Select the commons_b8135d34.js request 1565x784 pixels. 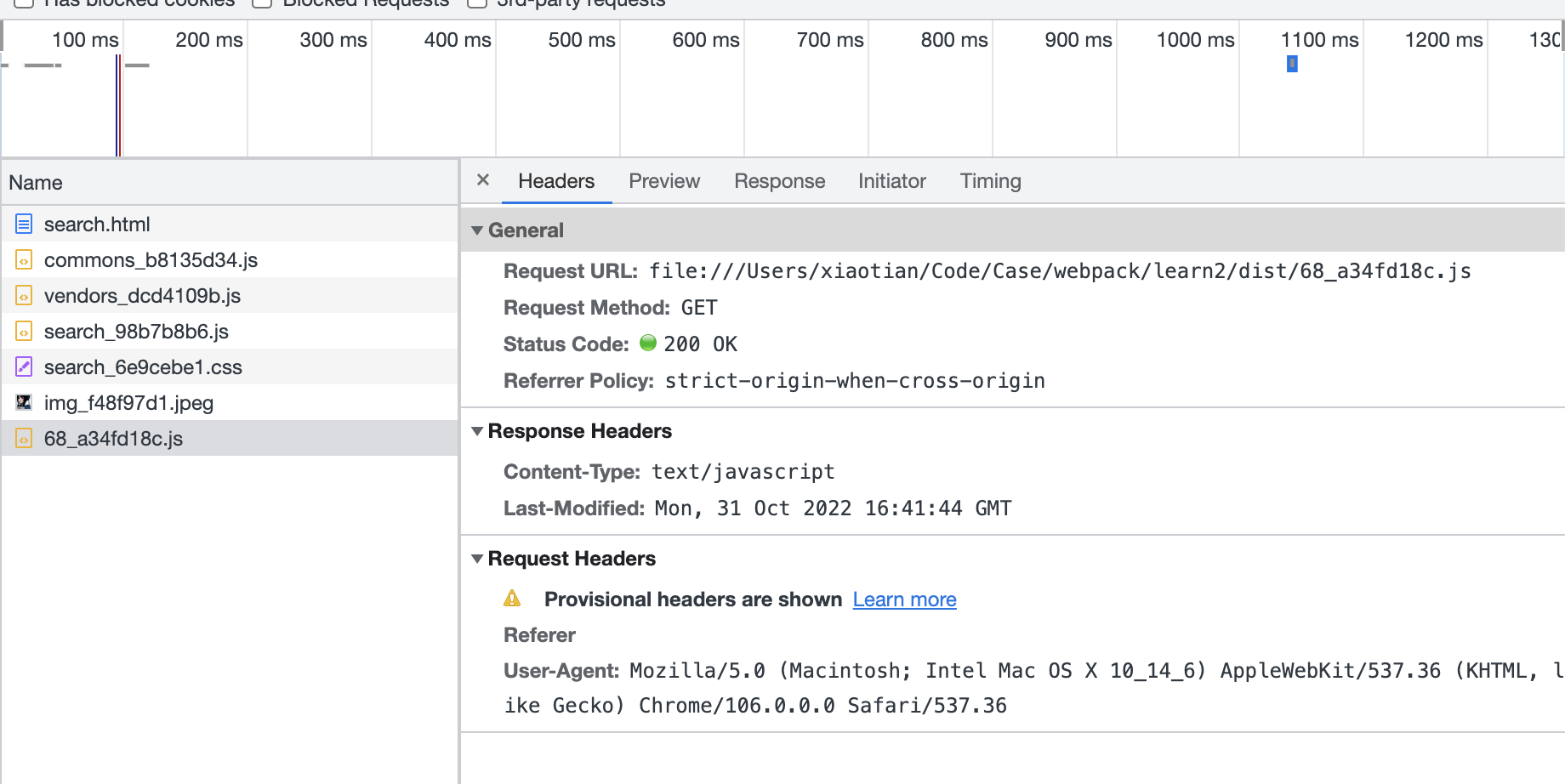[230, 260]
